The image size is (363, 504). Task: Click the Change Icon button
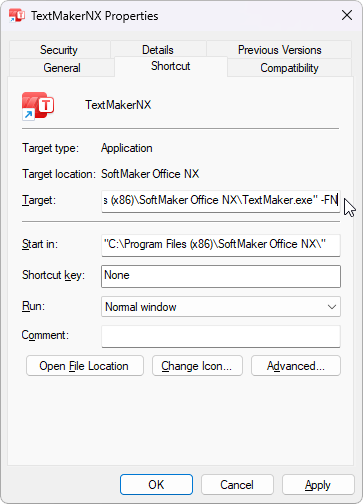197,366
